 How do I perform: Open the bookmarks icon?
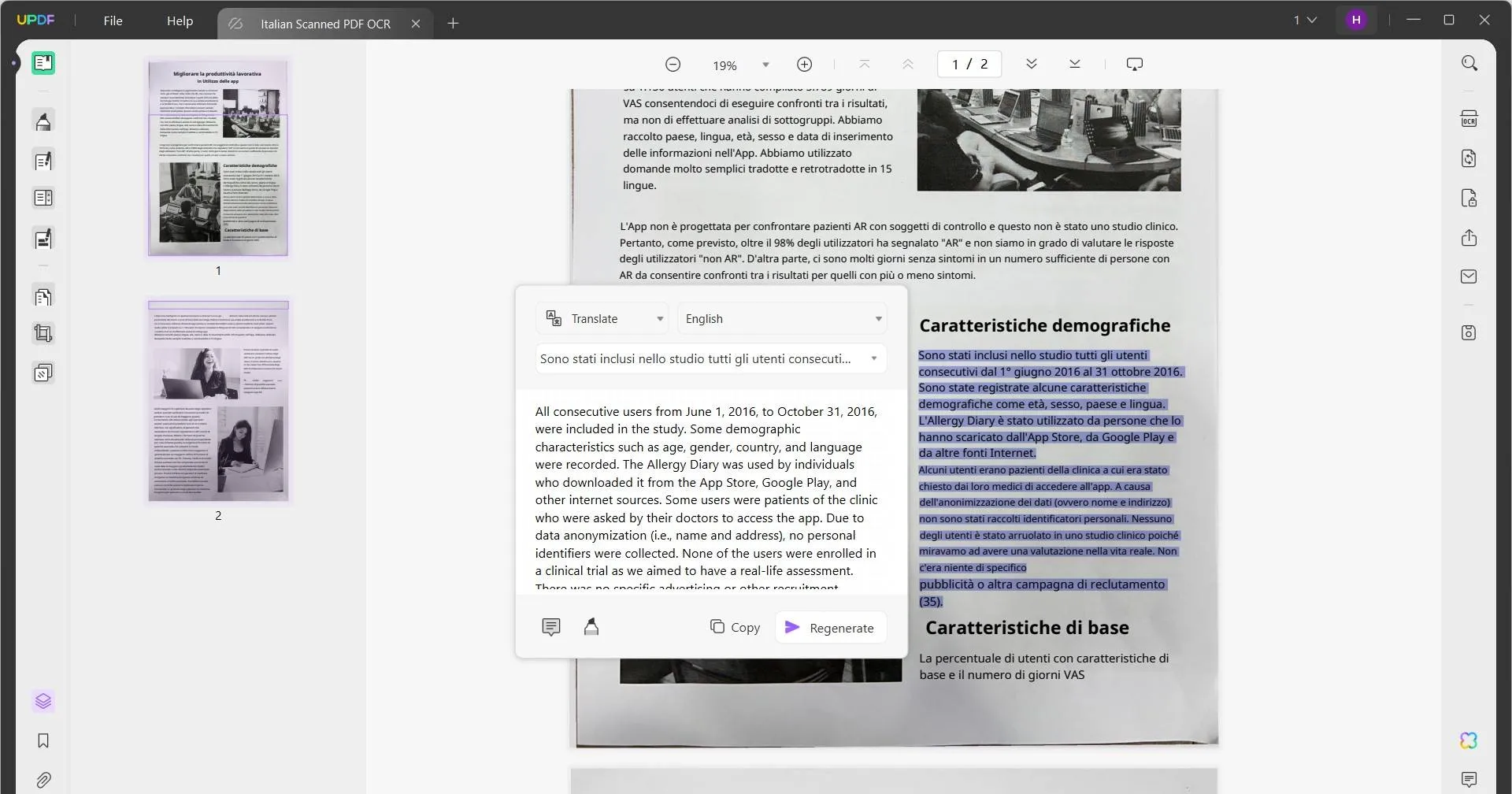[x=43, y=740]
